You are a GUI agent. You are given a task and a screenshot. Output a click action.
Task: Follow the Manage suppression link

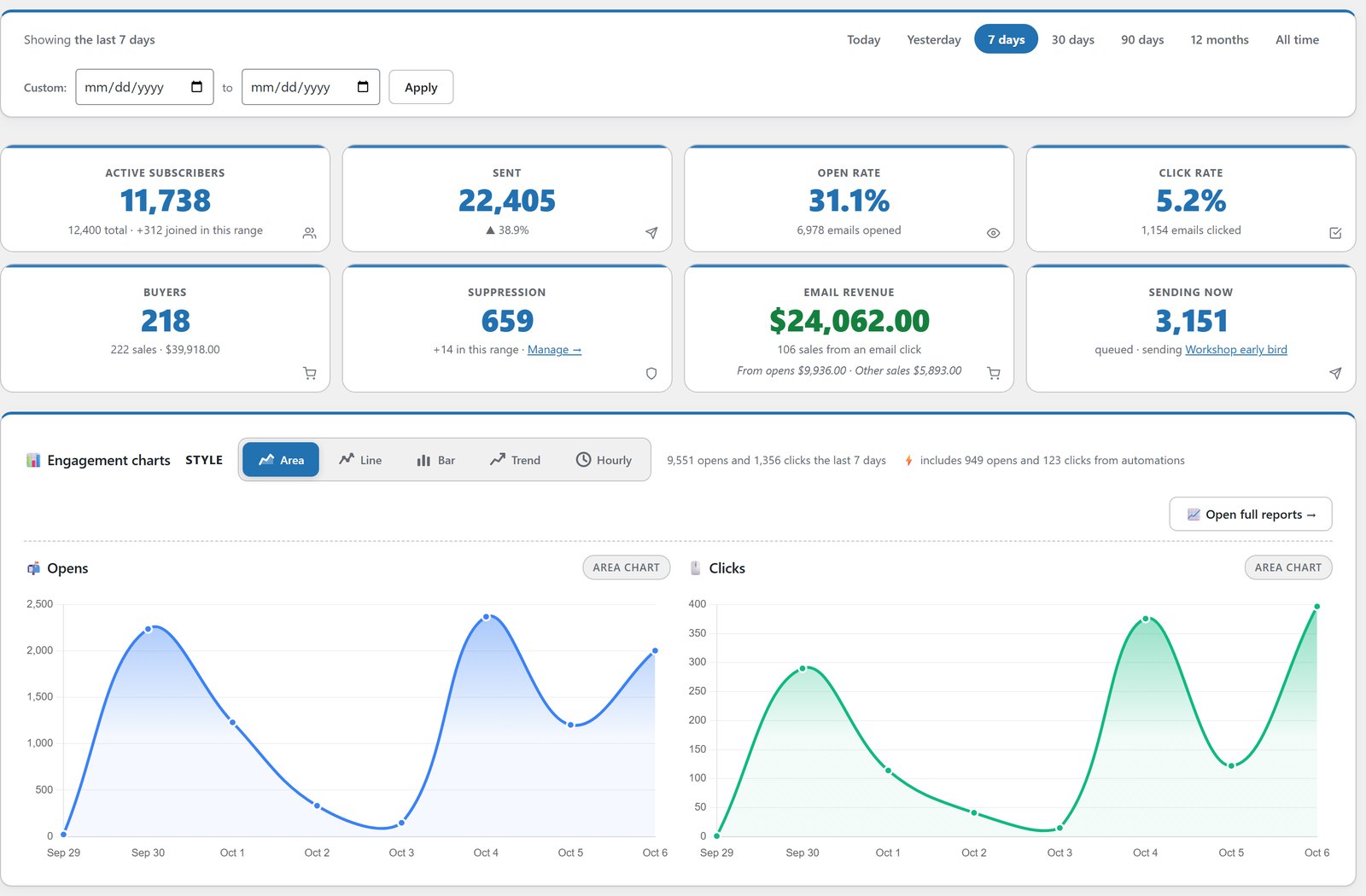(x=554, y=350)
